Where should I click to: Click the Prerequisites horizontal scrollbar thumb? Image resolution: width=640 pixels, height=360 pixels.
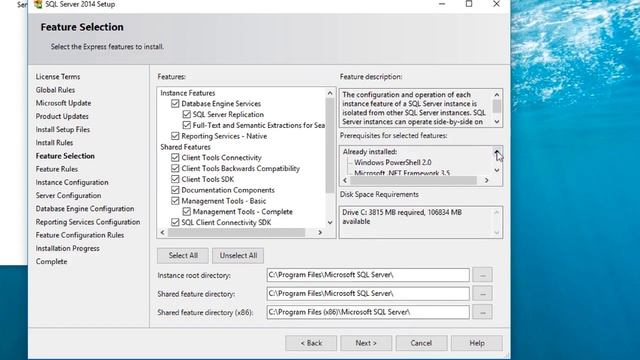(x=413, y=180)
